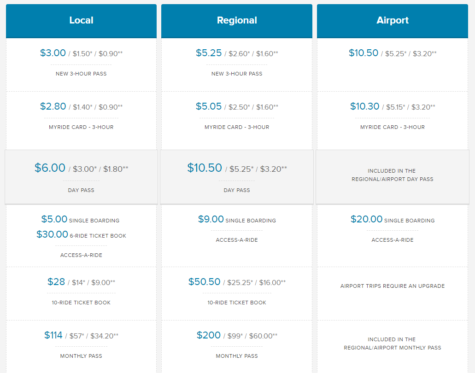Click the Regional $50.50 10-ride ticket book price
Screen dimensions: 475x373
[x=204, y=282]
